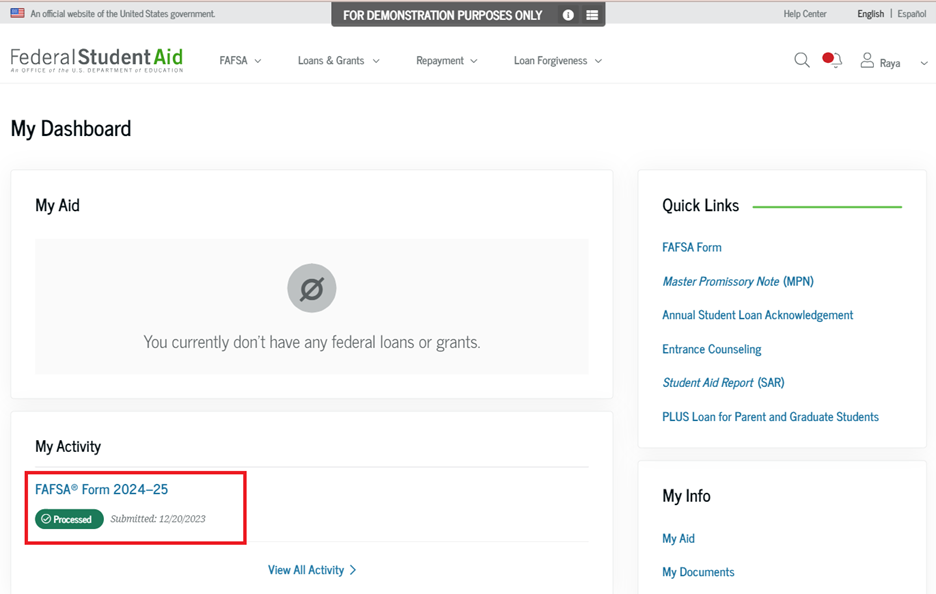Click the Raya user profile icon
The height and width of the screenshot is (594, 936).
[x=867, y=61]
